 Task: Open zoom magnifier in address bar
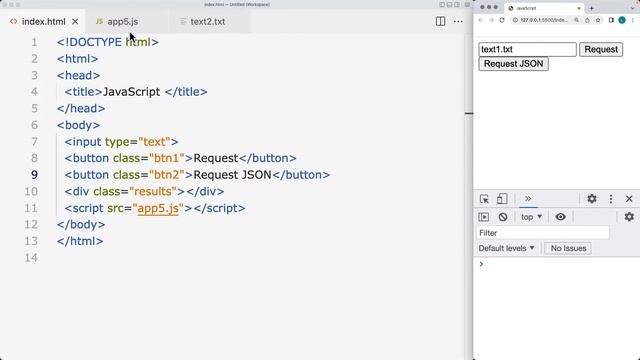pos(576,20)
